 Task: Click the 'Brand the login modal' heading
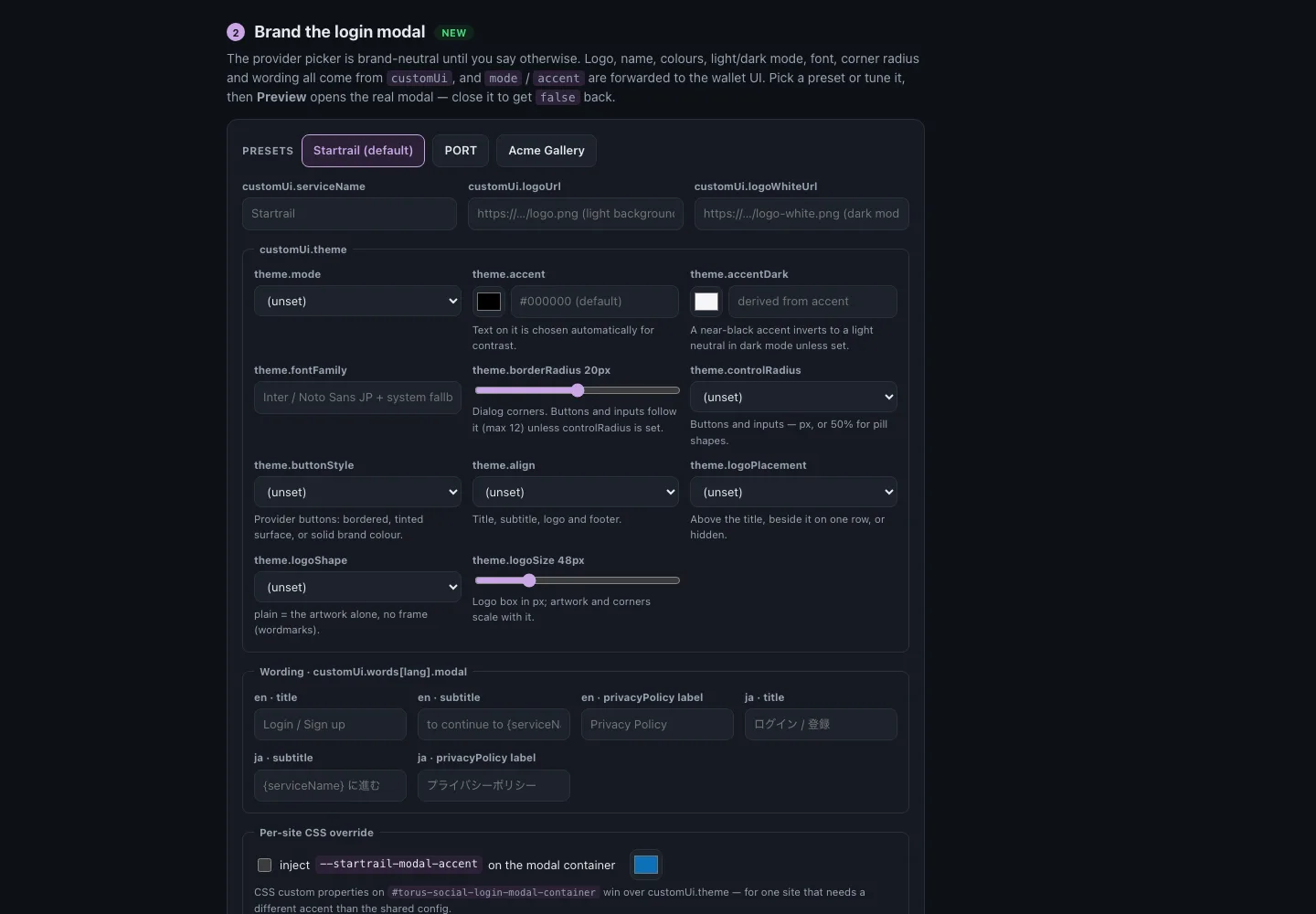click(340, 32)
